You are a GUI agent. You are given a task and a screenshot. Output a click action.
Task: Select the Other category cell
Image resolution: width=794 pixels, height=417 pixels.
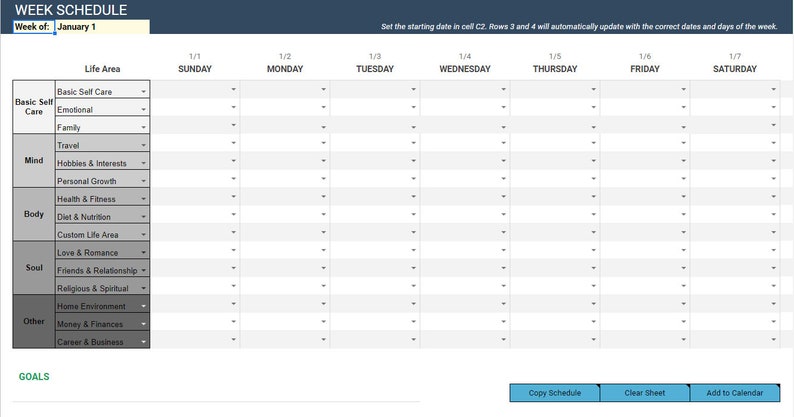click(x=34, y=321)
